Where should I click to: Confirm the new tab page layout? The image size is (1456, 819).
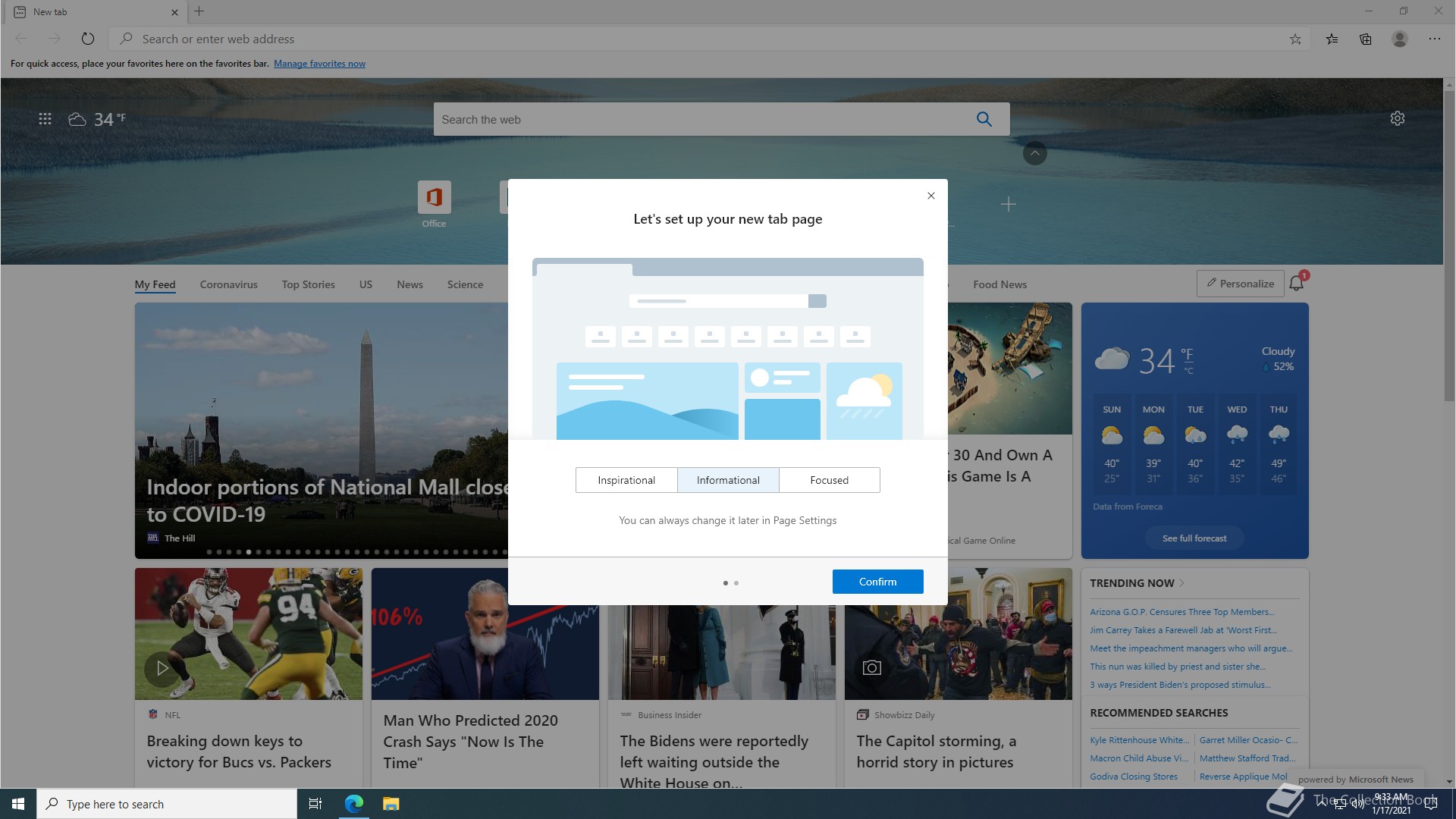click(878, 582)
